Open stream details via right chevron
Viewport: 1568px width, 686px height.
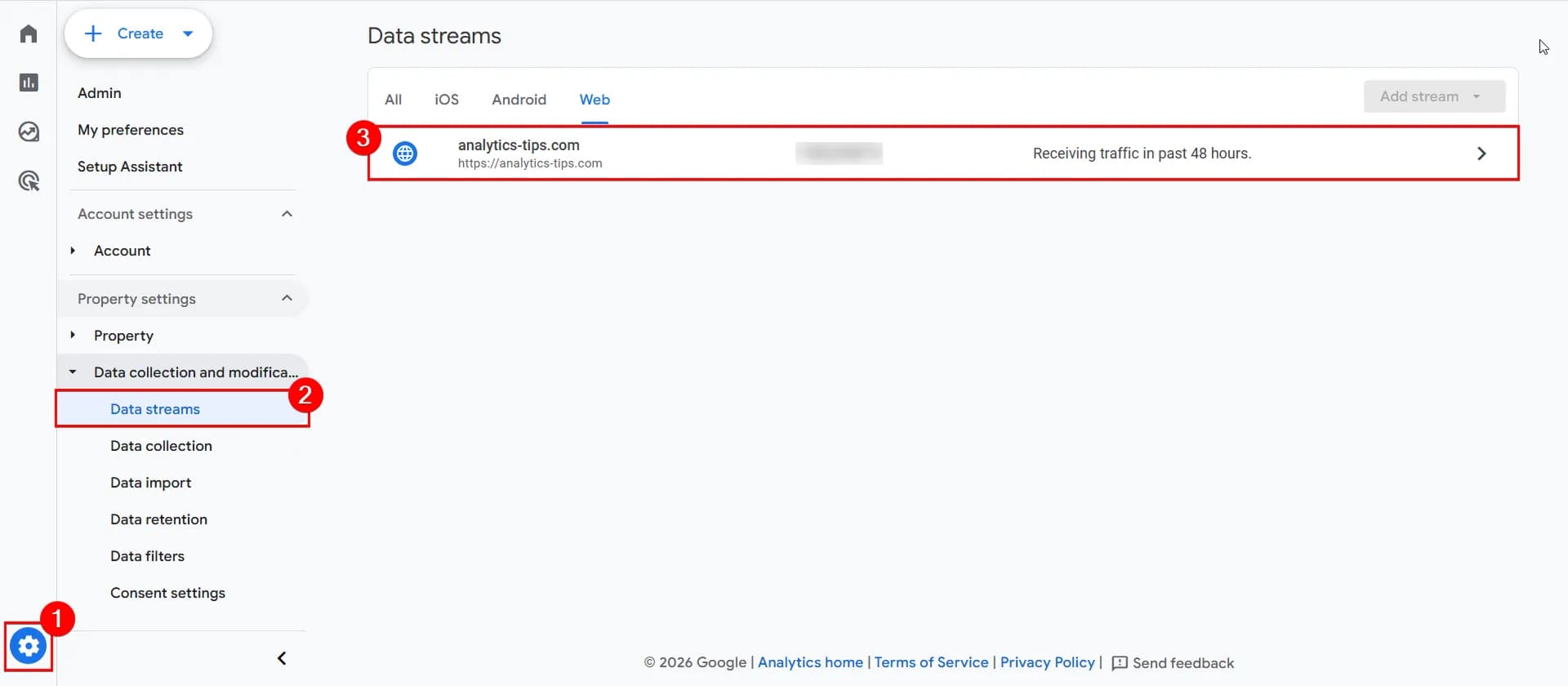[x=1481, y=154]
